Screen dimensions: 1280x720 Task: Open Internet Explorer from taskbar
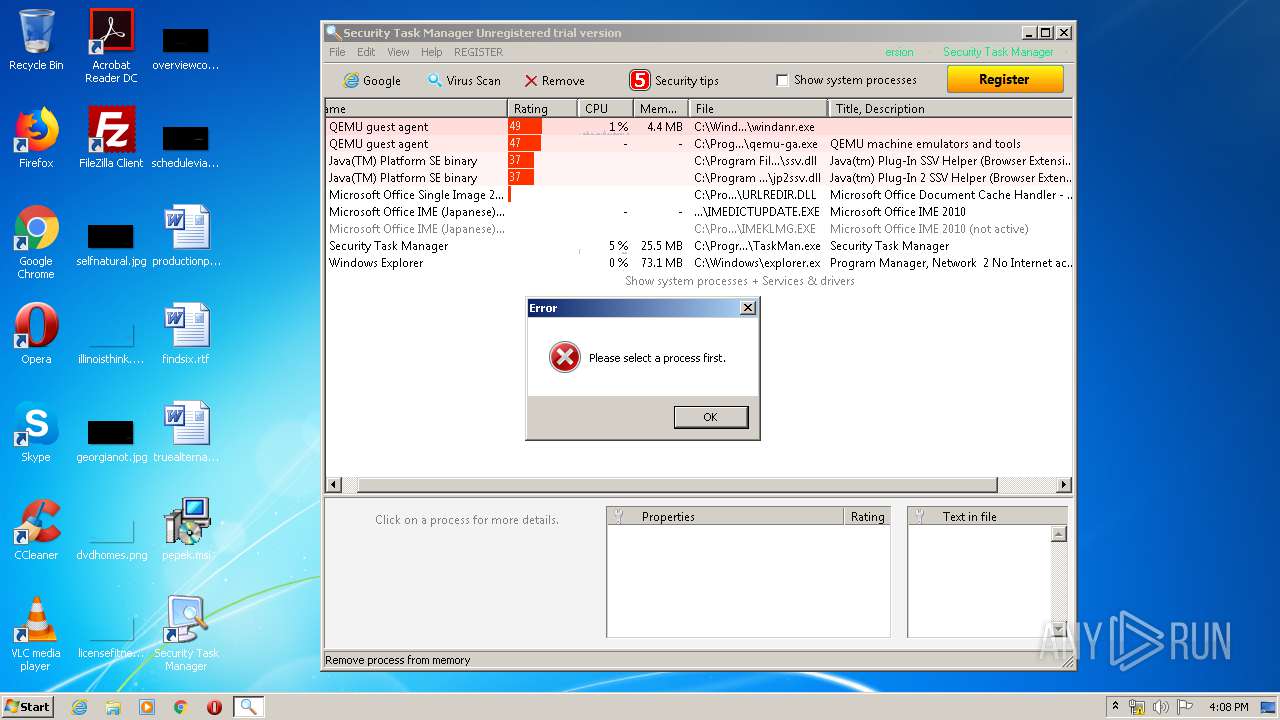(x=79, y=707)
